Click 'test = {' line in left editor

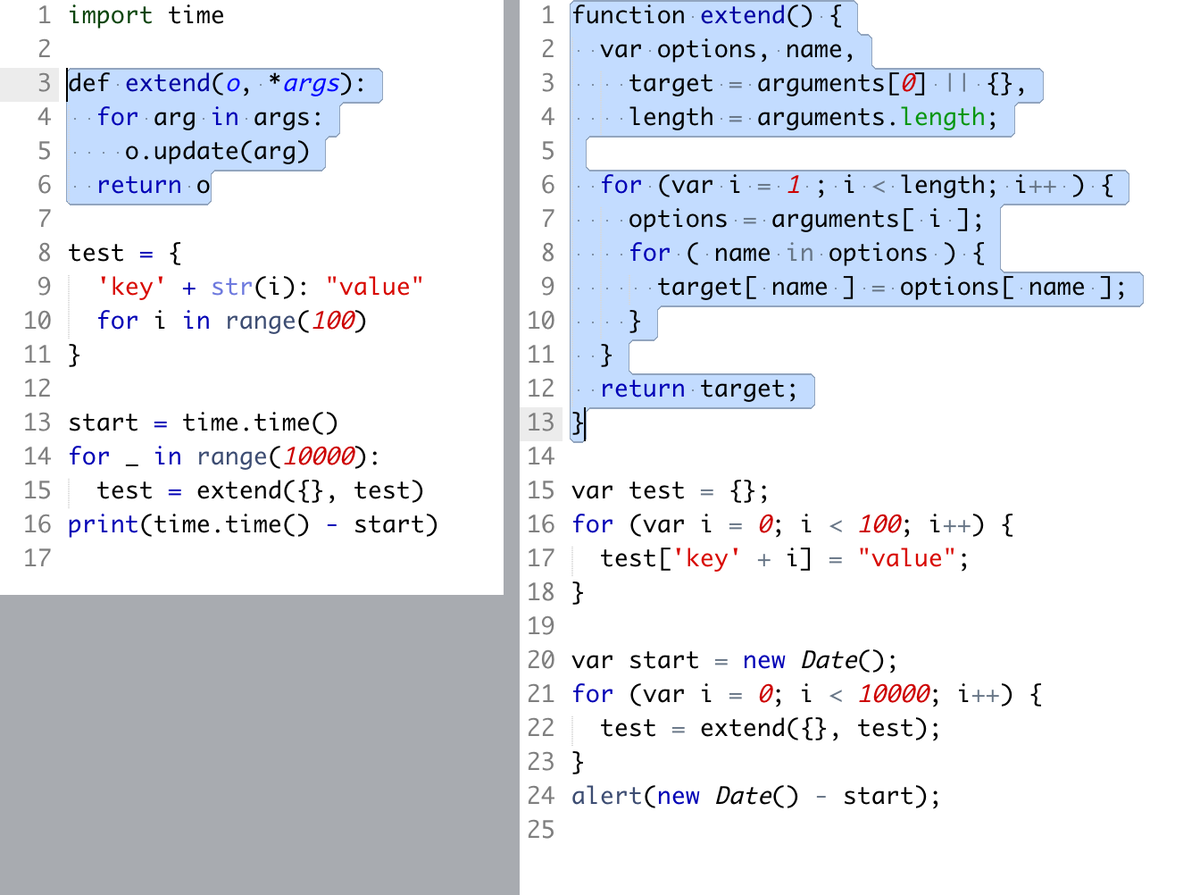pyautogui.click(x=124, y=253)
